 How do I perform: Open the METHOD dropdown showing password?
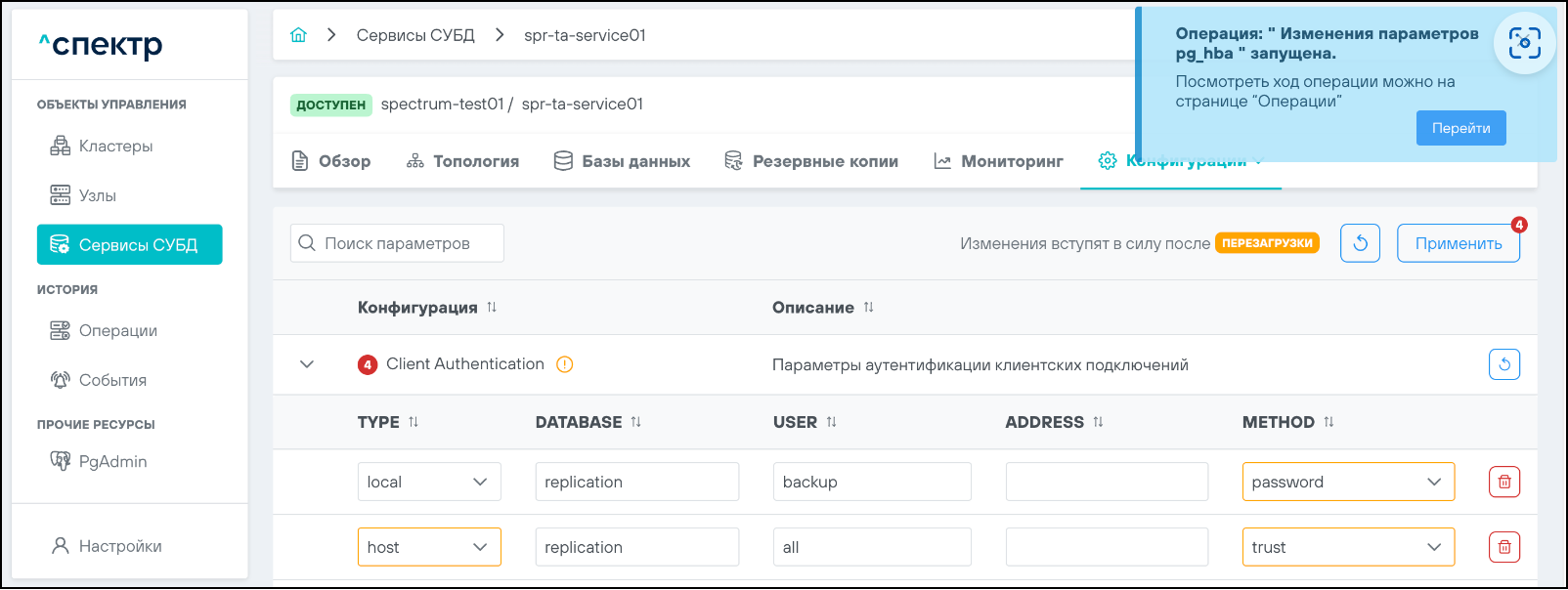[1347, 482]
